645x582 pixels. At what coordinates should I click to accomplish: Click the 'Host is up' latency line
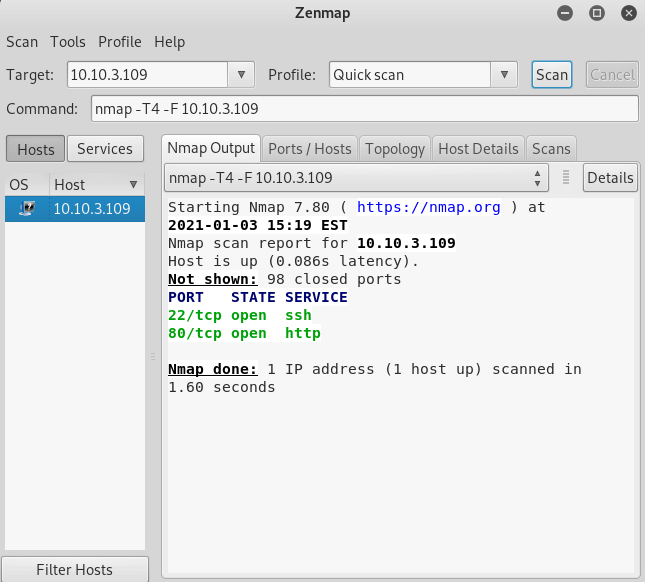pyautogui.click(x=293, y=262)
